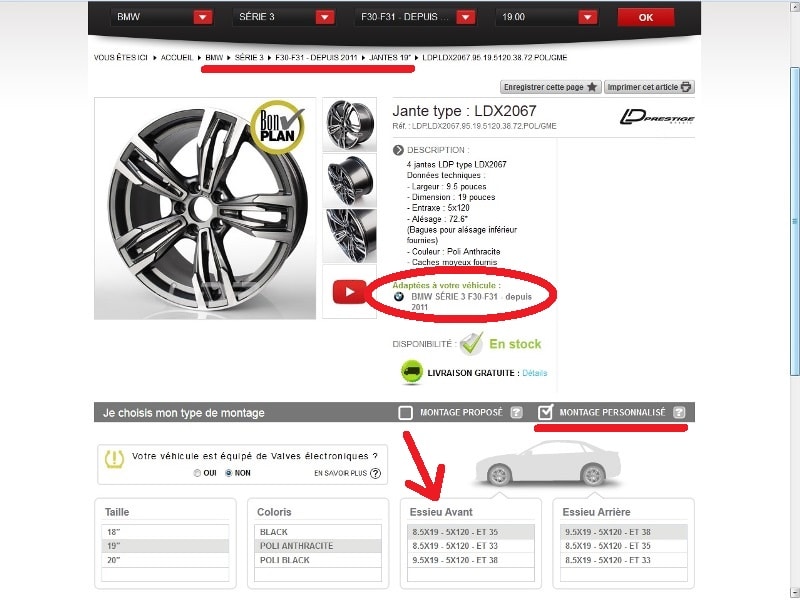This screenshot has width=800, height=600.
Task: Open free delivery Détails link
Action: tap(535, 373)
